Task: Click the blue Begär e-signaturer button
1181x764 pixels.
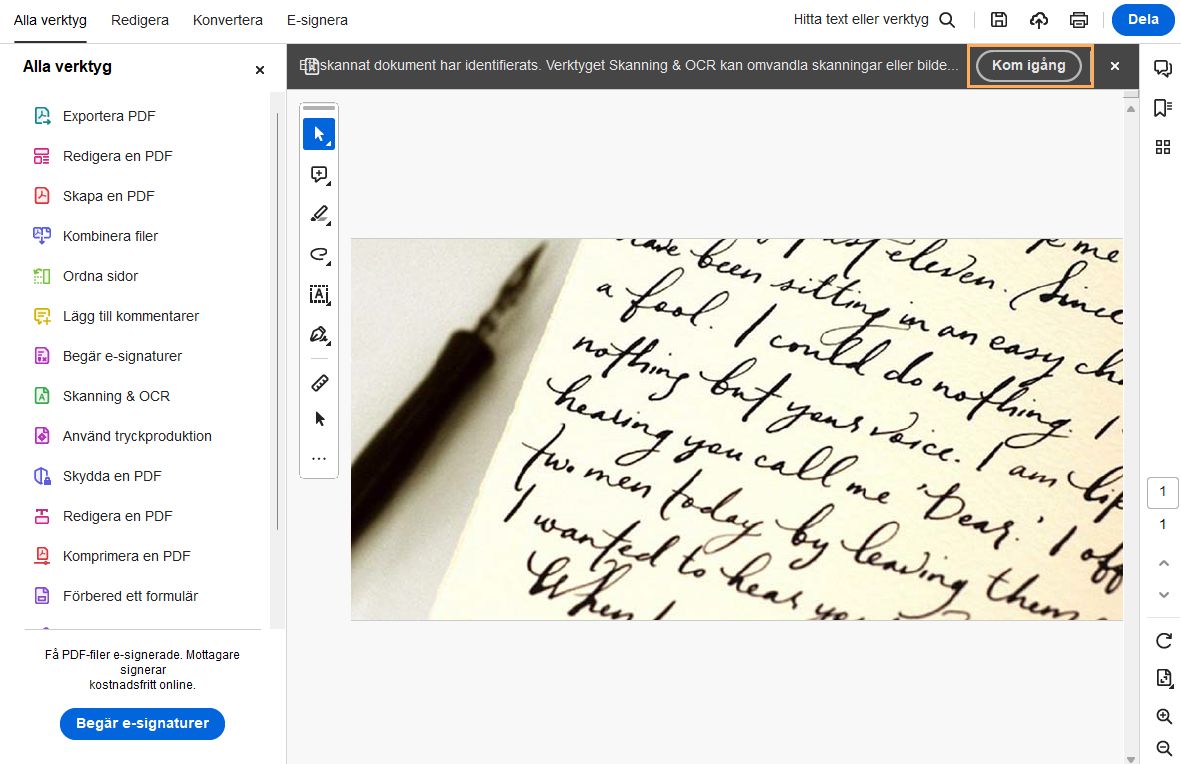Action: tap(142, 723)
